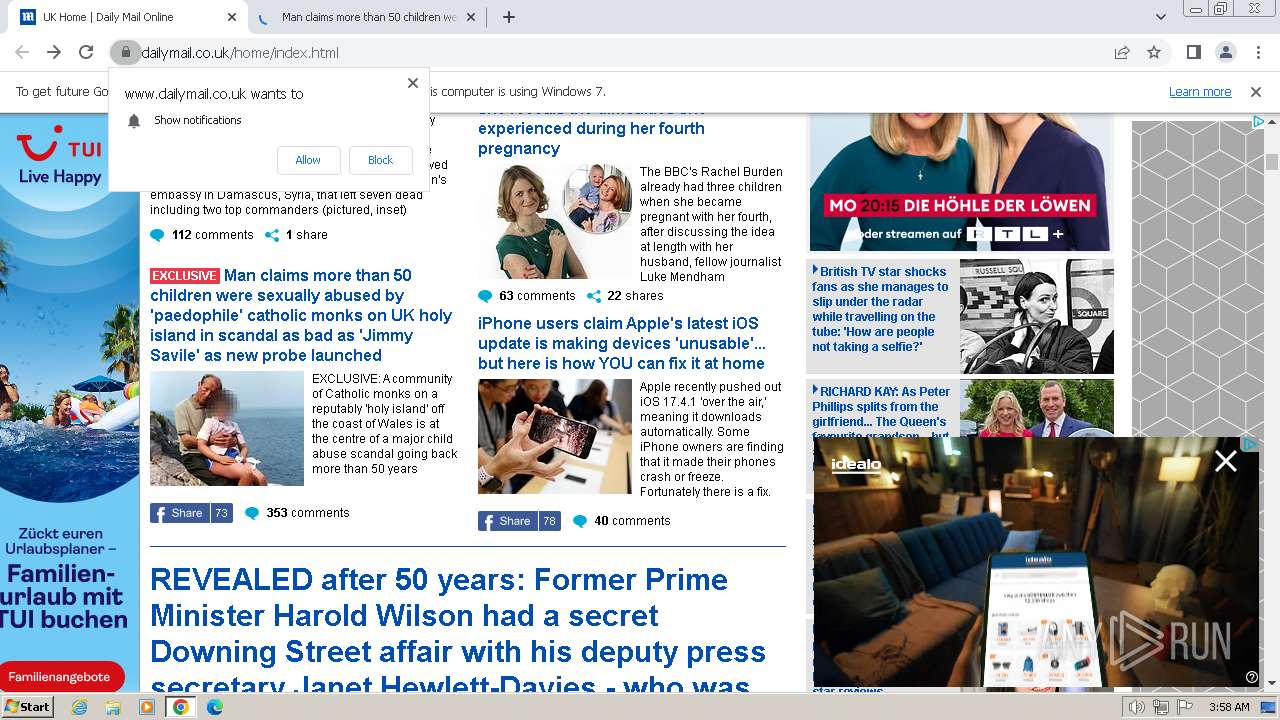View the monks article thumbnail photo

[x=227, y=429]
